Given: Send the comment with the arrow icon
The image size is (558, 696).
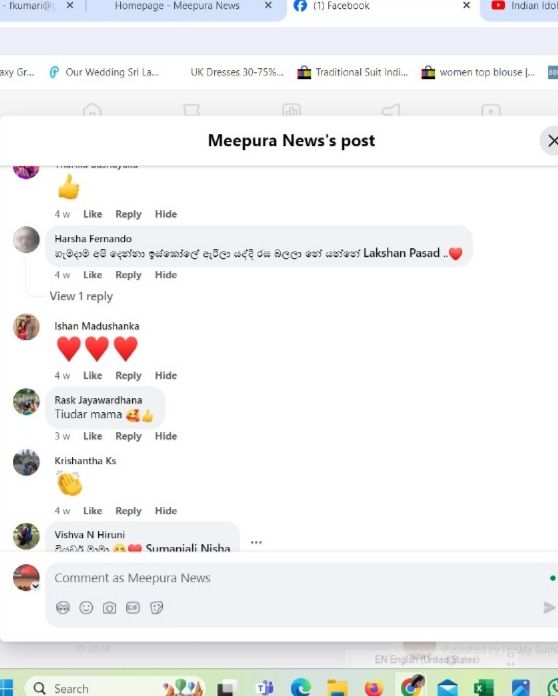Looking at the screenshot, I should tap(549, 607).
